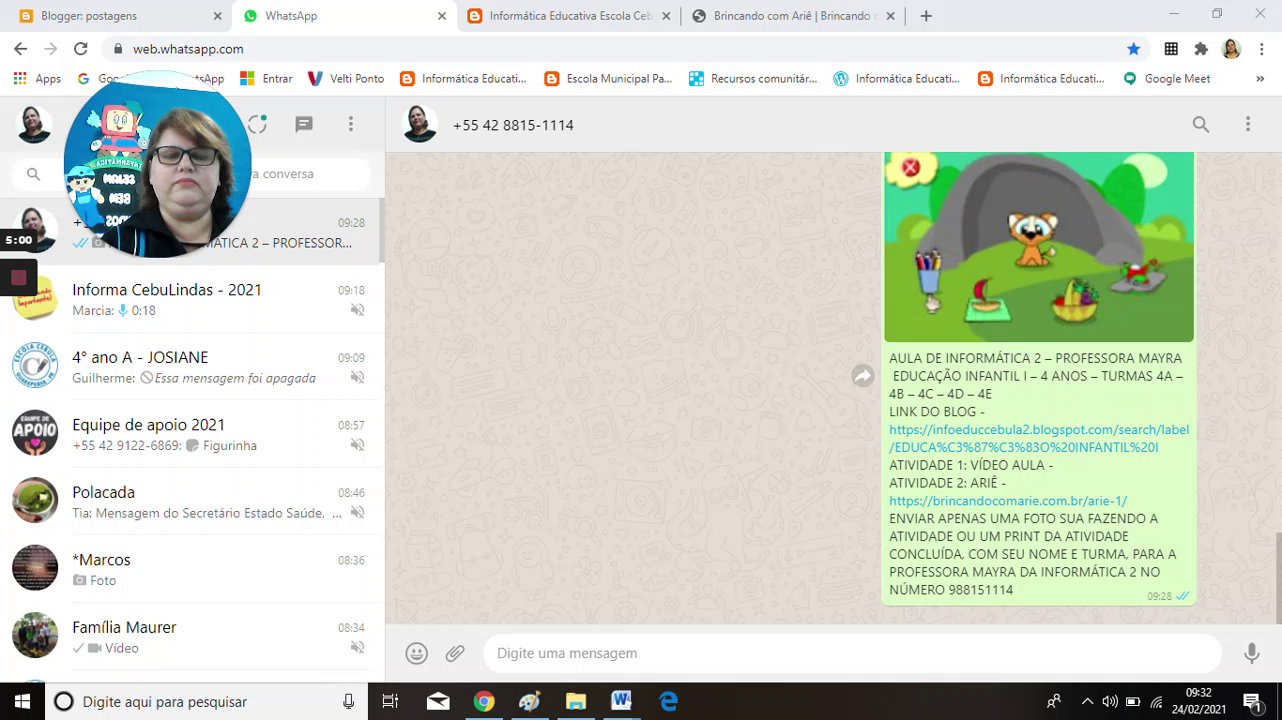Open Microsoft Edge from the taskbar
1282x720 pixels.
[x=668, y=701]
